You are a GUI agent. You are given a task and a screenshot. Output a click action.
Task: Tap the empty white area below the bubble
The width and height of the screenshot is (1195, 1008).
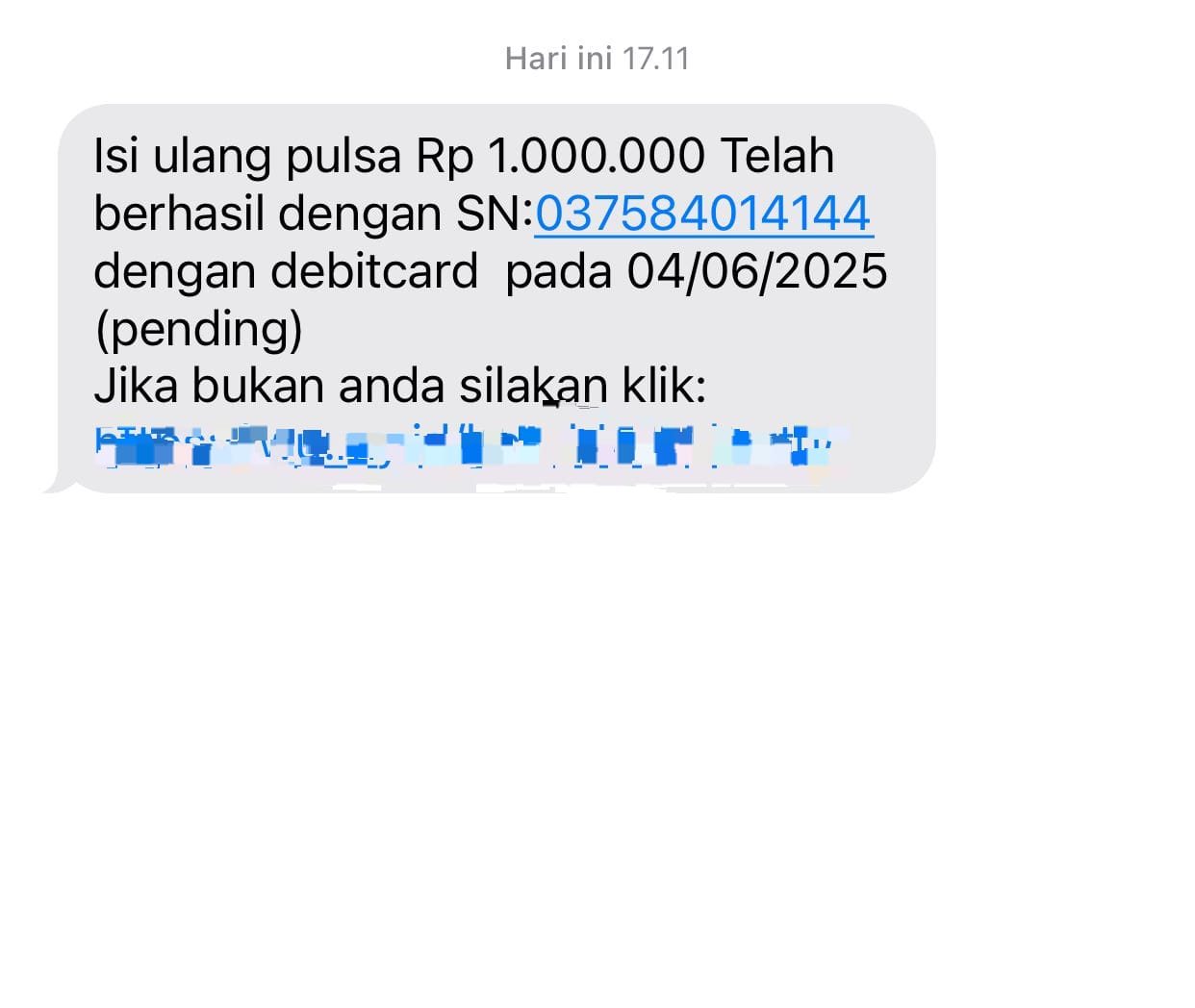click(597, 750)
